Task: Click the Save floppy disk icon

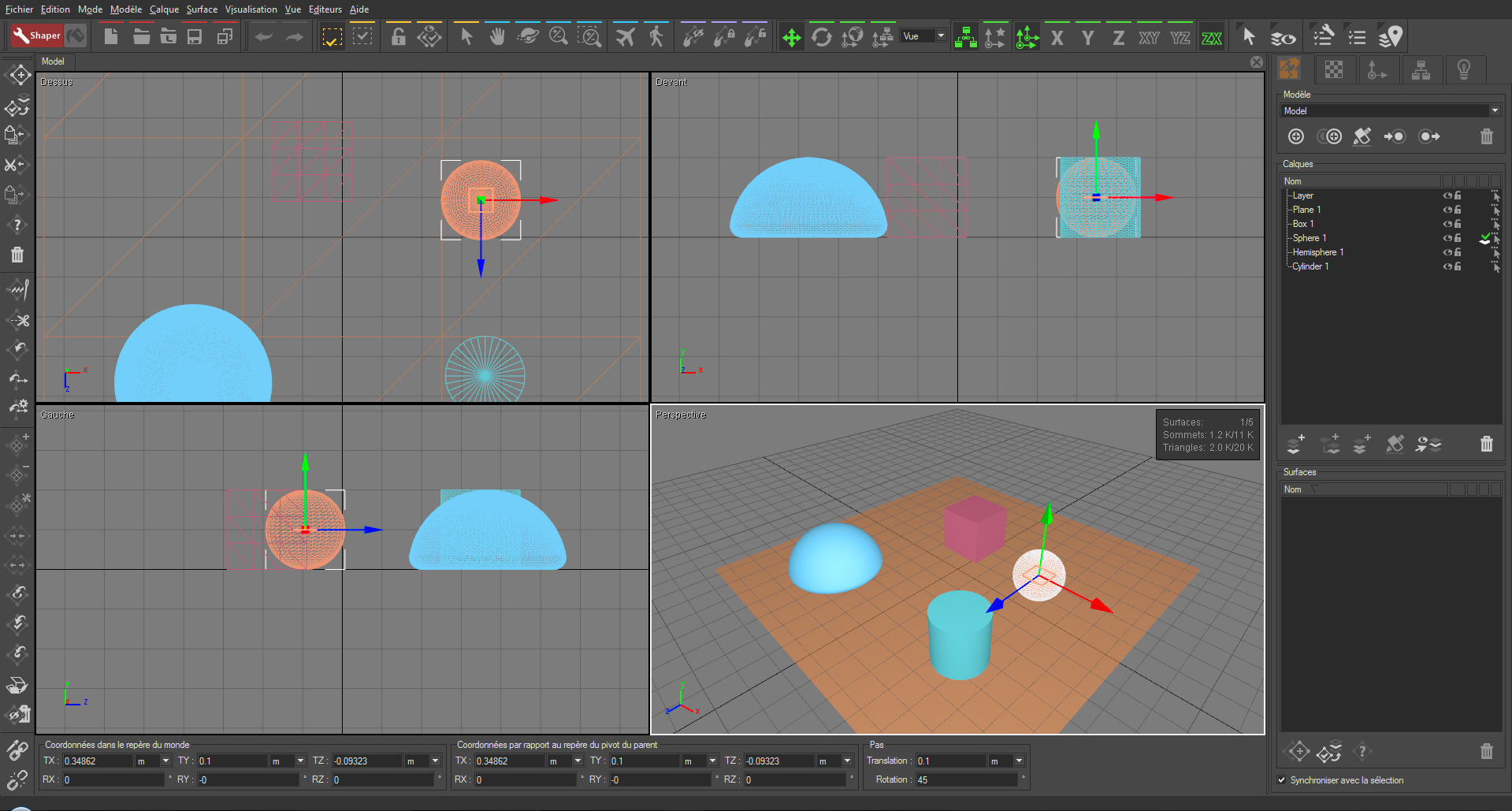Action: [195, 36]
